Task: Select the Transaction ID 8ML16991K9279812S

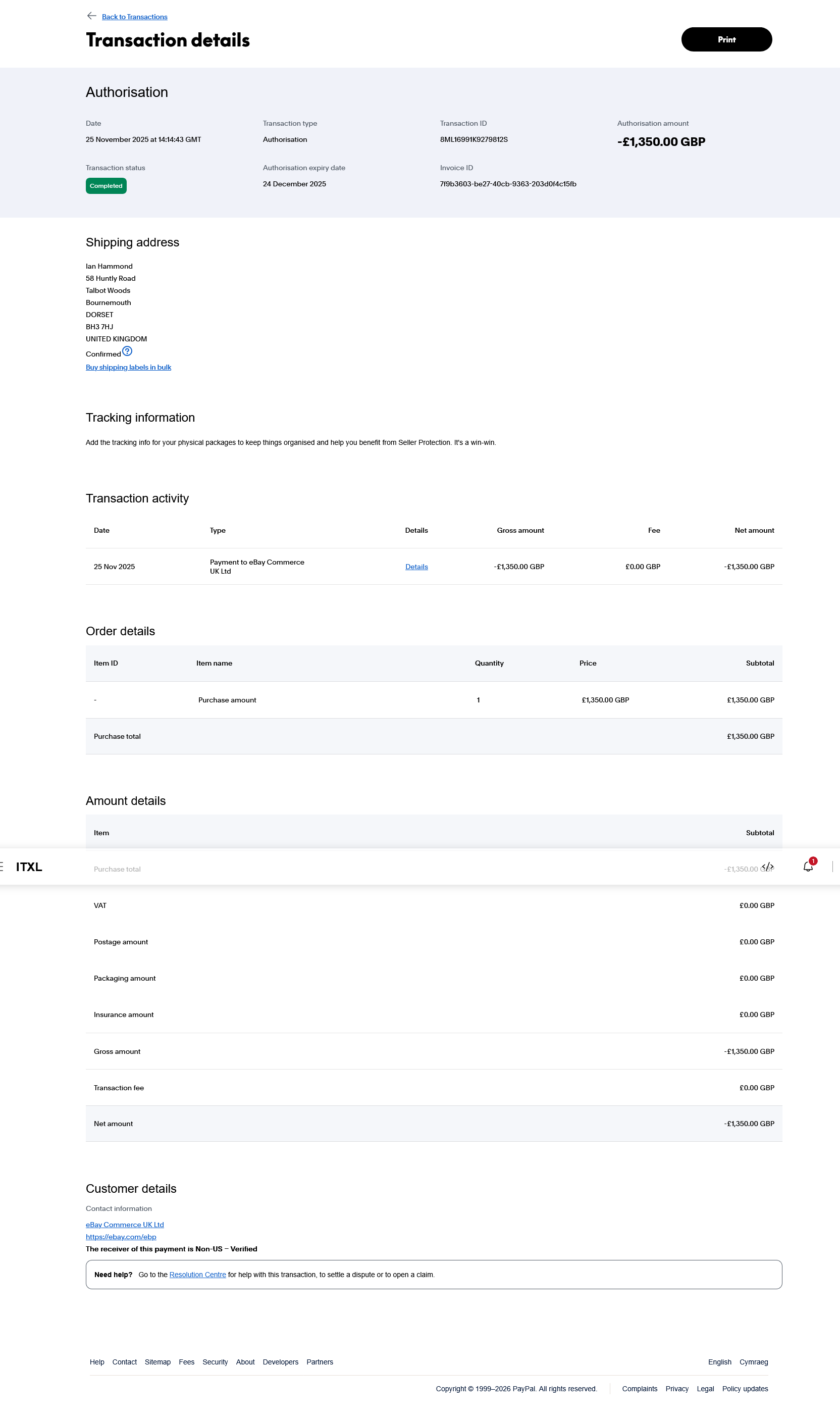Action: click(474, 140)
